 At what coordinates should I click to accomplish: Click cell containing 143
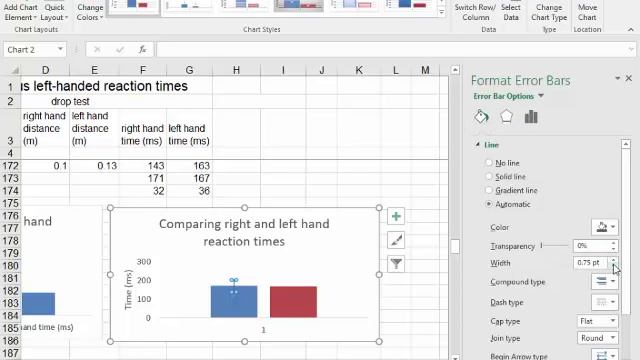tap(142, 166)
